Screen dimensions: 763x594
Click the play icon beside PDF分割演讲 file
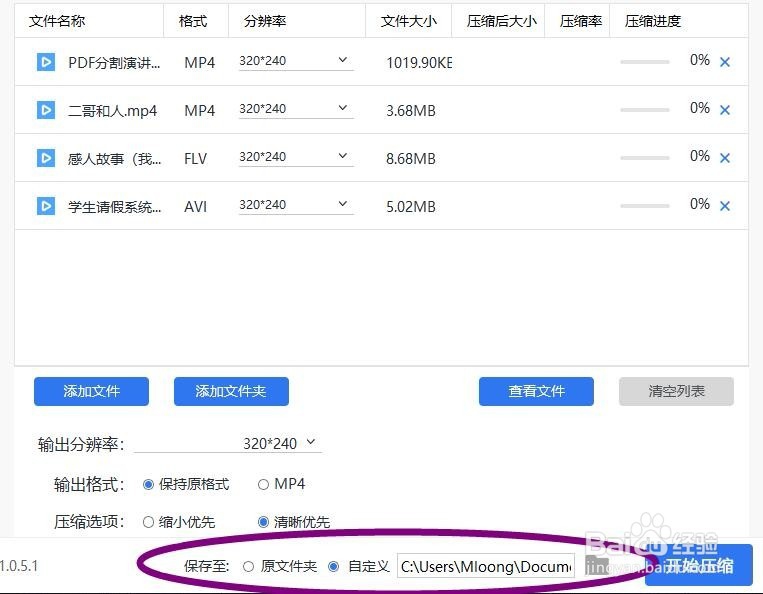[46, 62]
